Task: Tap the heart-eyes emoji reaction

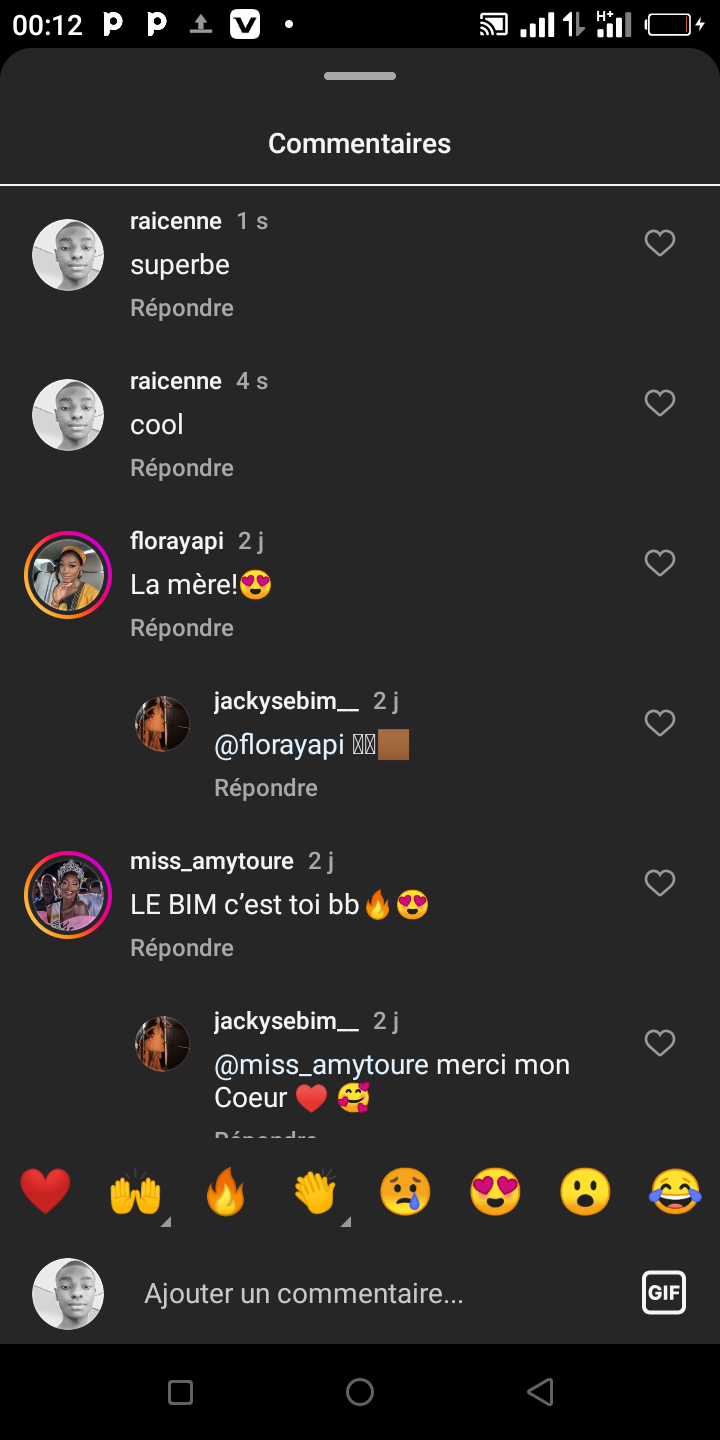Action: (x=495, y=1192)
